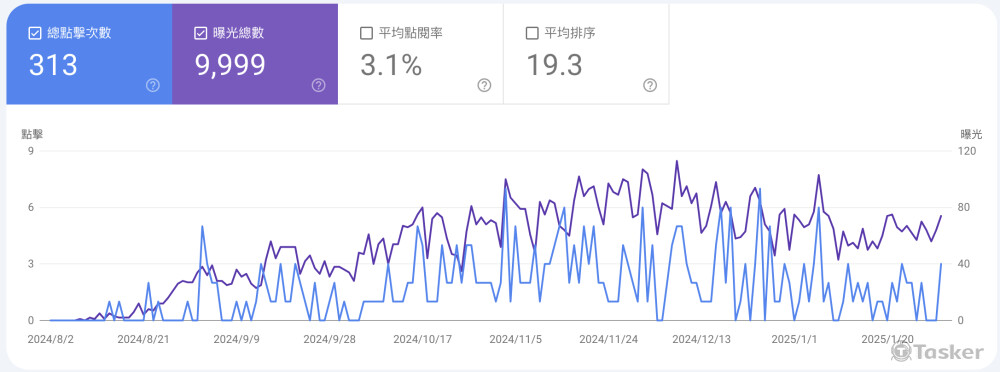This screenshot has width=1000, height=372.
Task: Click the 2024/11/24 date label
Action: [608, 339]
